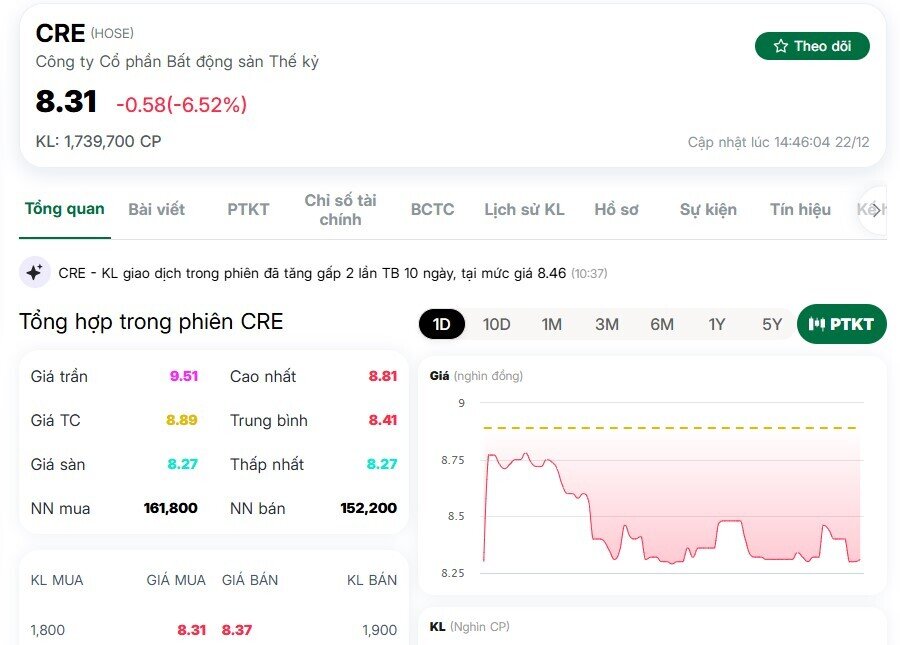Image resolution: width=900 pixels, height=645 pixels.
Task: Select the 1Y time range
Action: point(716,324)
